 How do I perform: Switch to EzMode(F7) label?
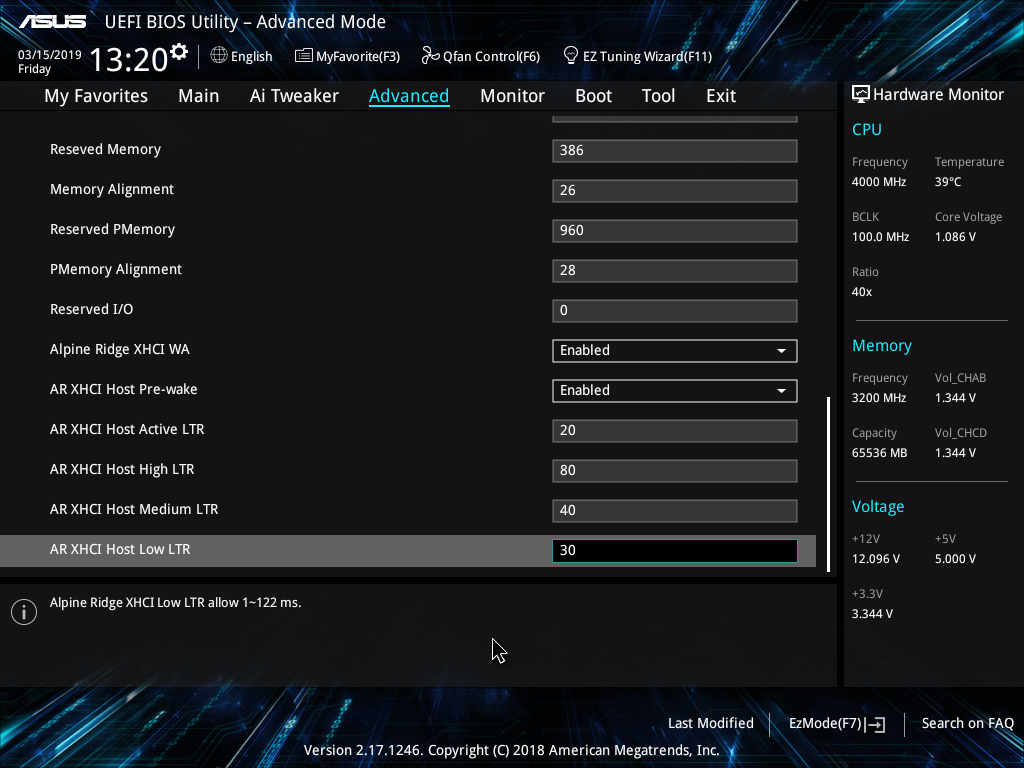pos(825,723)
